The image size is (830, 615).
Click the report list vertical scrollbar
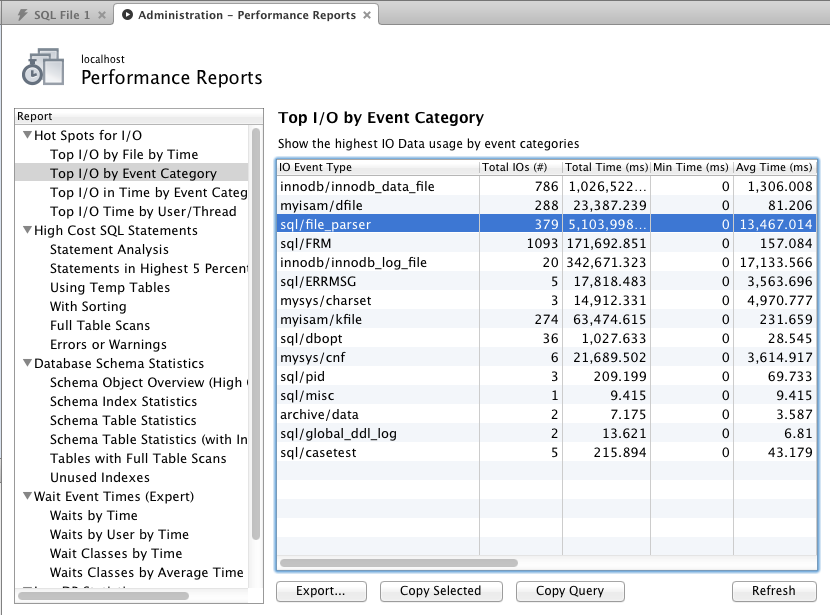click(256, 330)
